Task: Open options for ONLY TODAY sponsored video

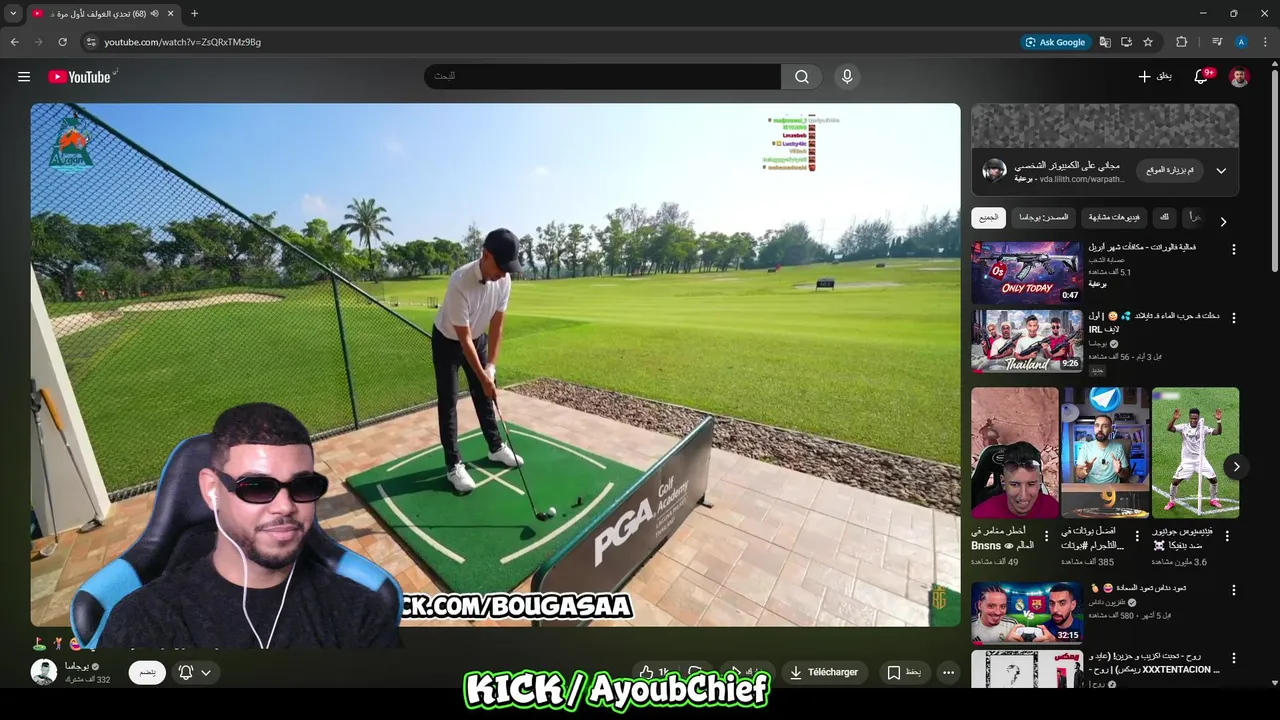Action: coord(1233,249)
